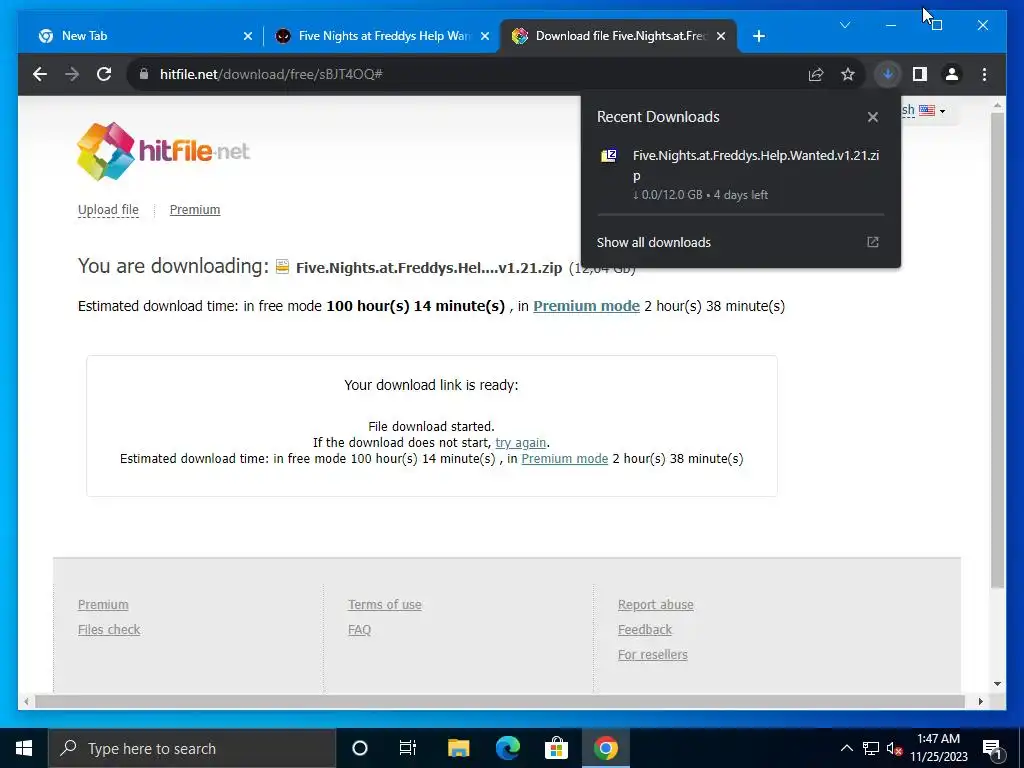Click the address bar URL
This screenshot has height=768, width=1024.
(x=271, y=74)
